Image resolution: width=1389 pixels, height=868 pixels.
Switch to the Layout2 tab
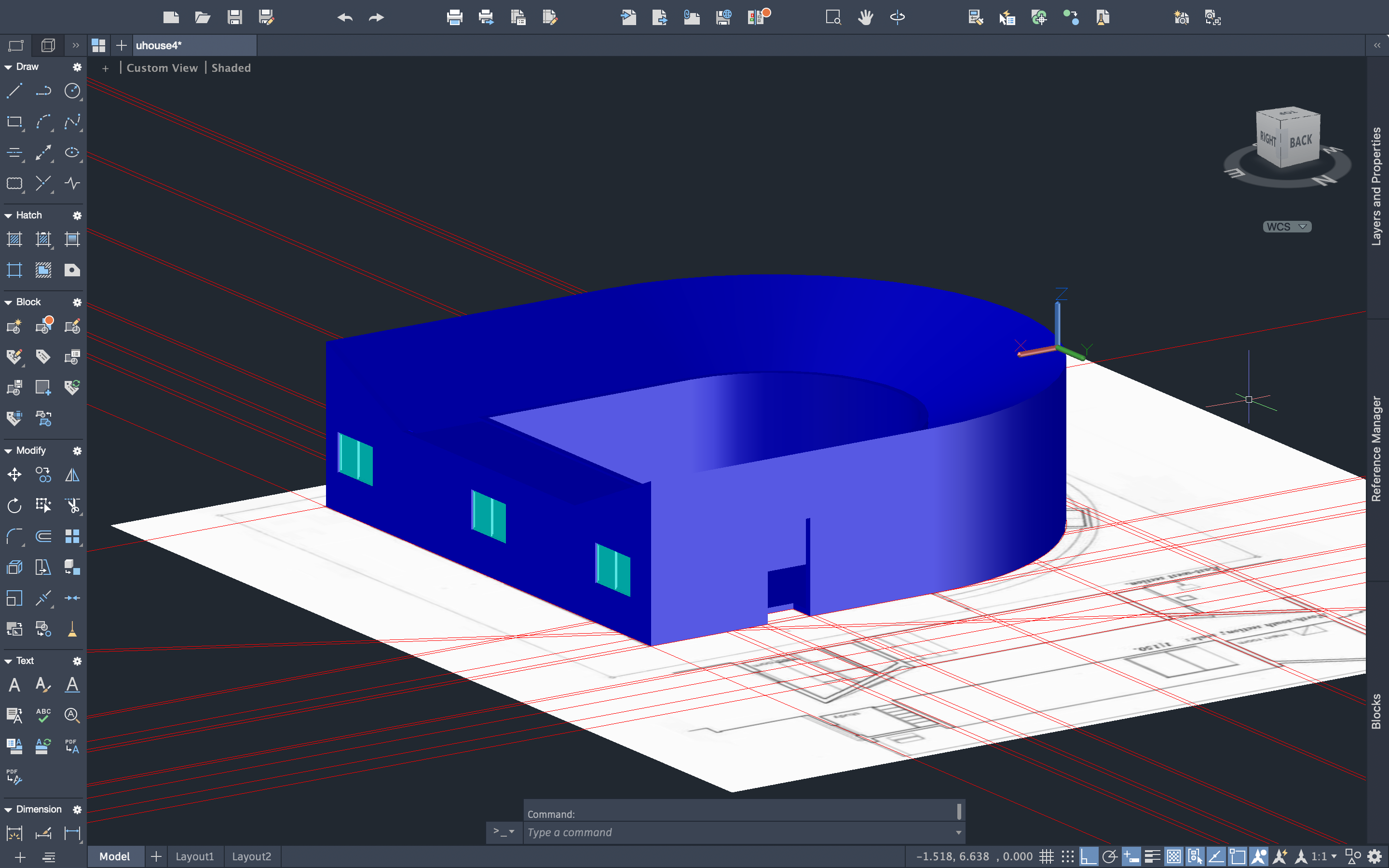pos(251,856)
